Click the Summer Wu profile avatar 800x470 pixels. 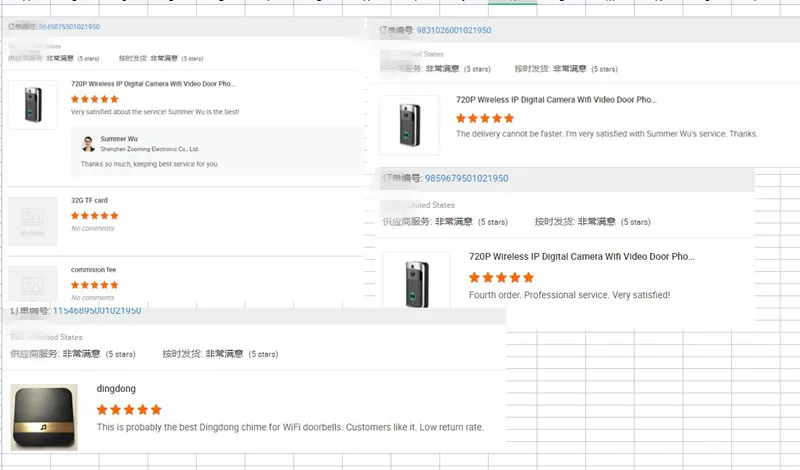[89, 143]
